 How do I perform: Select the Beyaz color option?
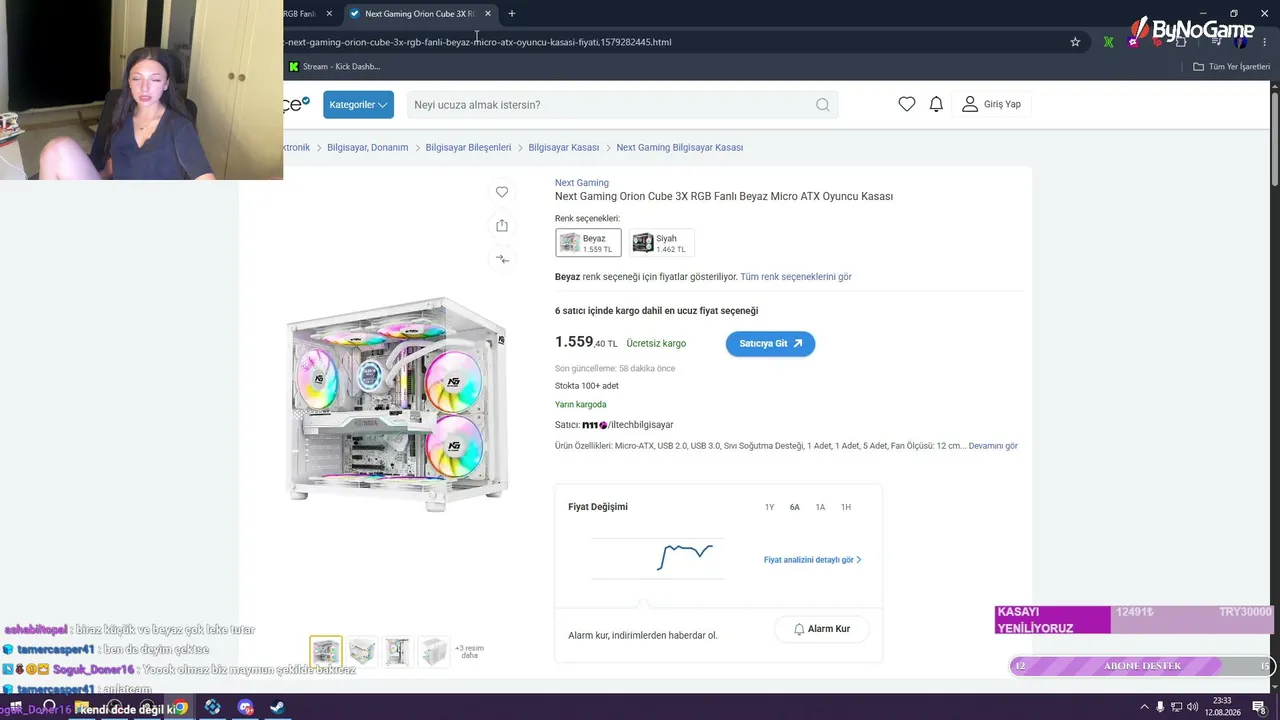(588, 243)
